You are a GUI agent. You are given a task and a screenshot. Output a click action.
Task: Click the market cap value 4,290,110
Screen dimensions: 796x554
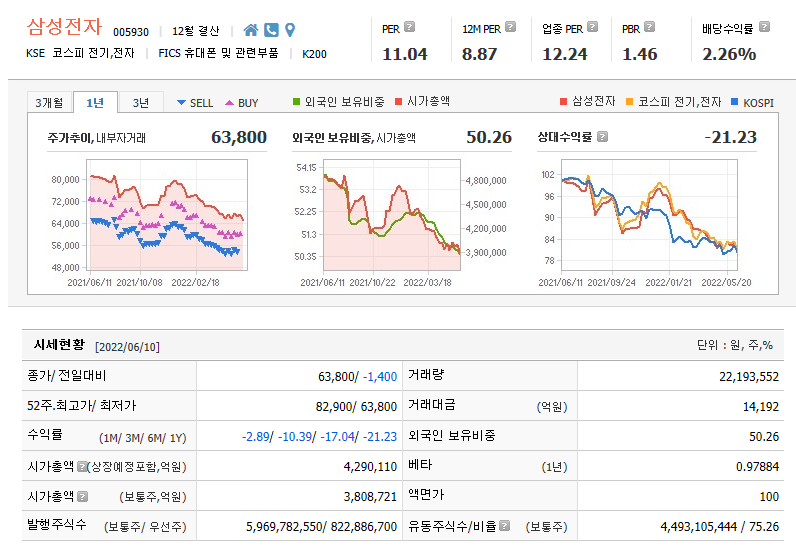point(370,467)
